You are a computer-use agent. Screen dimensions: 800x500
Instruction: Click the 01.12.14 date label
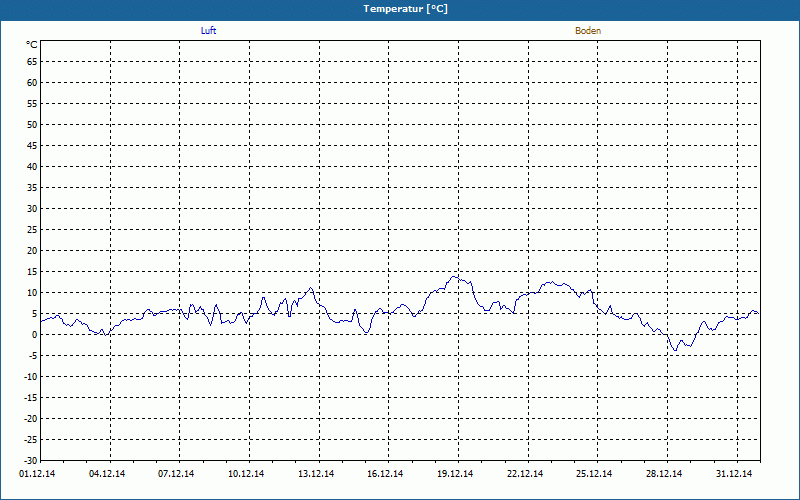click(37, 474)
